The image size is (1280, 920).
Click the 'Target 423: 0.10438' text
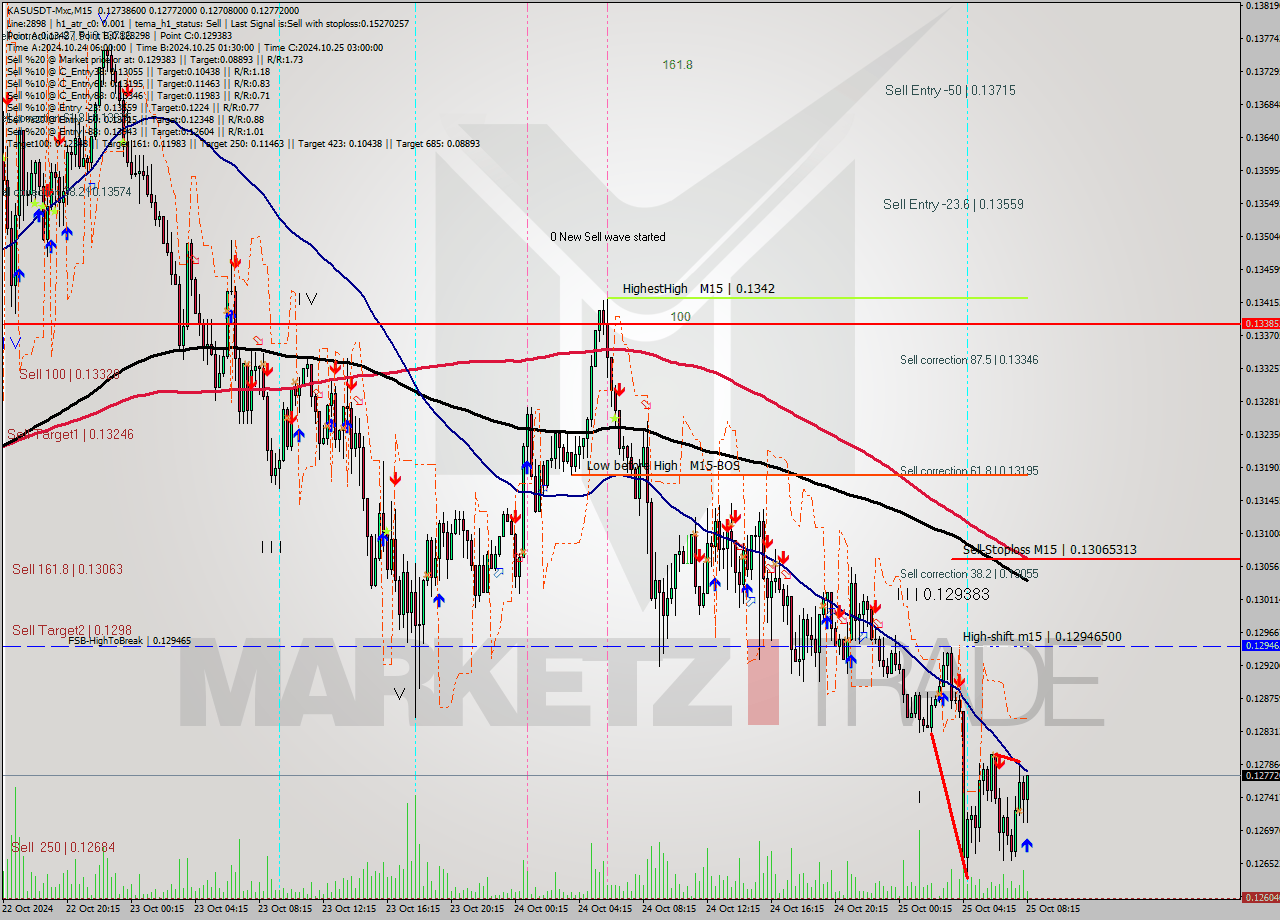pos(344,143)
